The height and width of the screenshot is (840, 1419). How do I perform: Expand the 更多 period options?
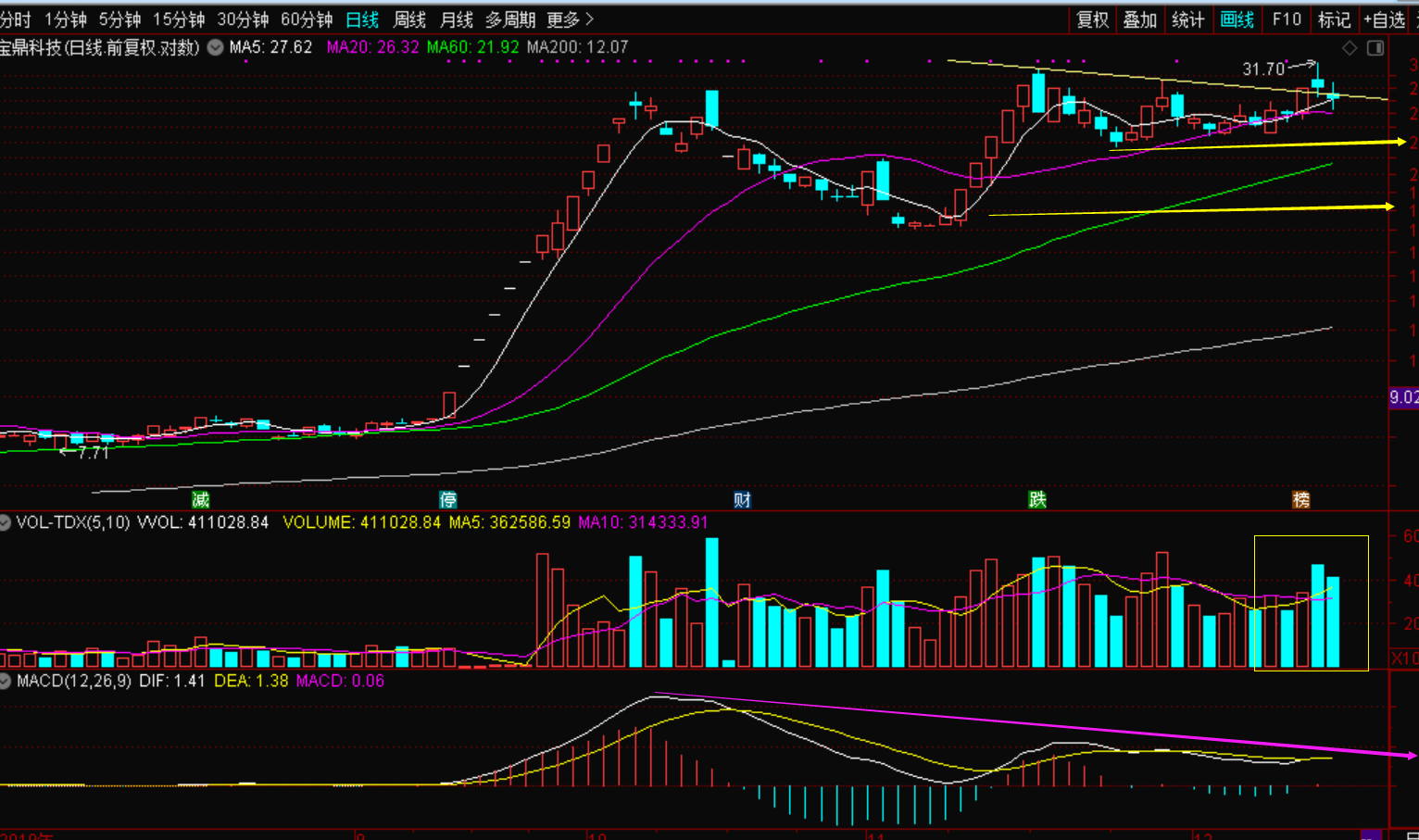coord(570,19)
